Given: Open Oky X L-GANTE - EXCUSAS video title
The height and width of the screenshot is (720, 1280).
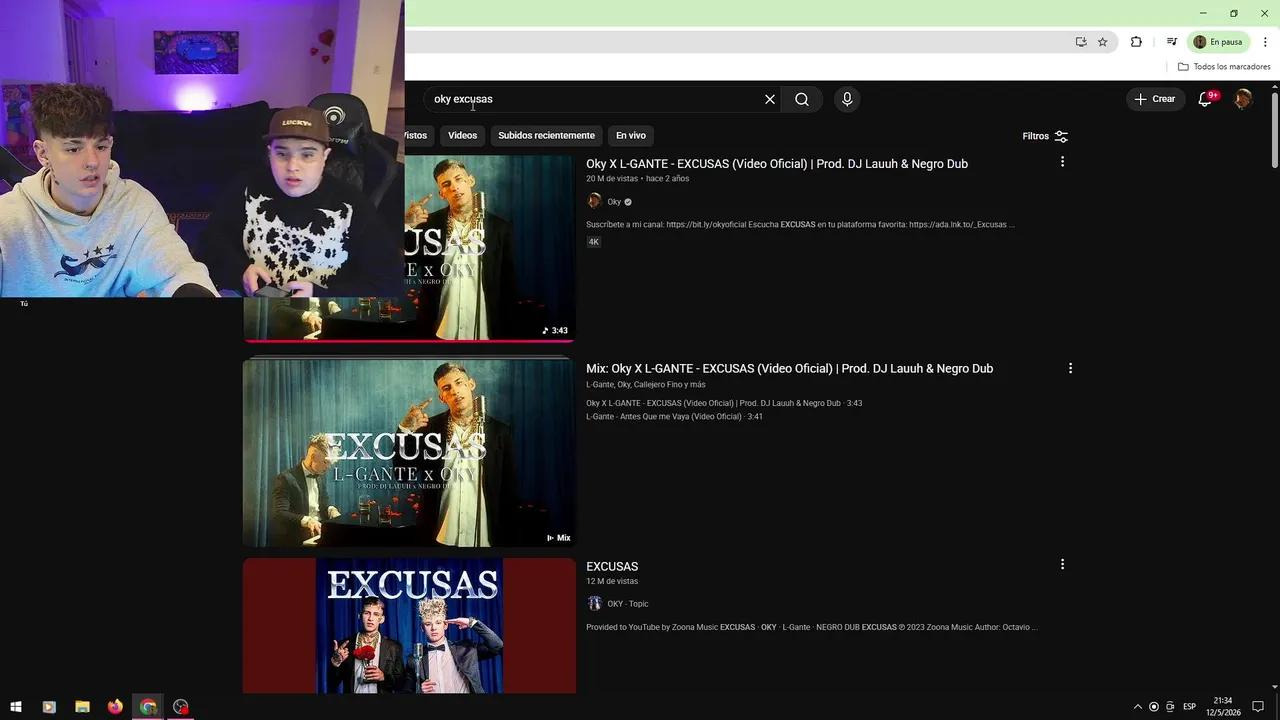Looking at the screenshot, I should tap(777, 164).
